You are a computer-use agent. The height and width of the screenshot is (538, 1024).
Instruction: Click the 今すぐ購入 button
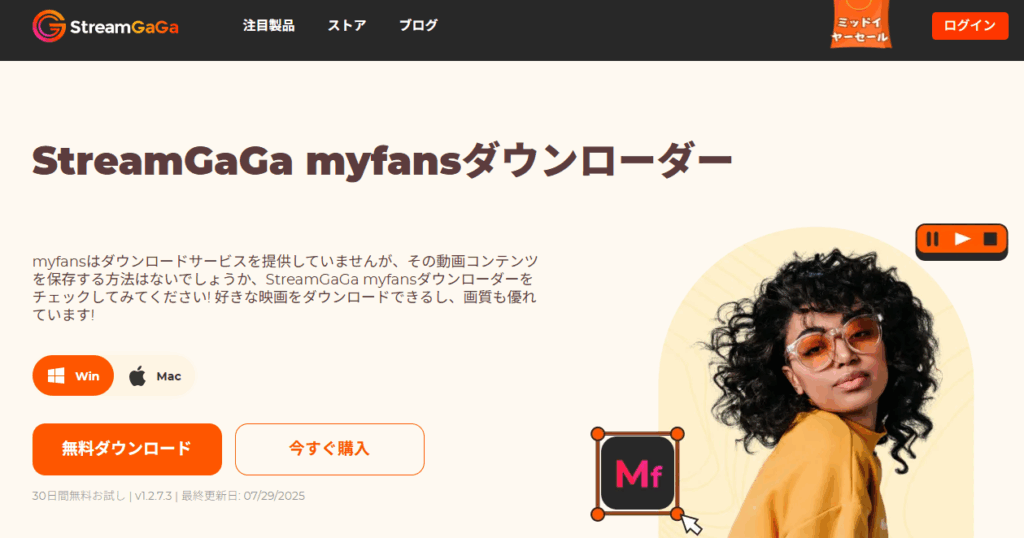click(330, 449)
